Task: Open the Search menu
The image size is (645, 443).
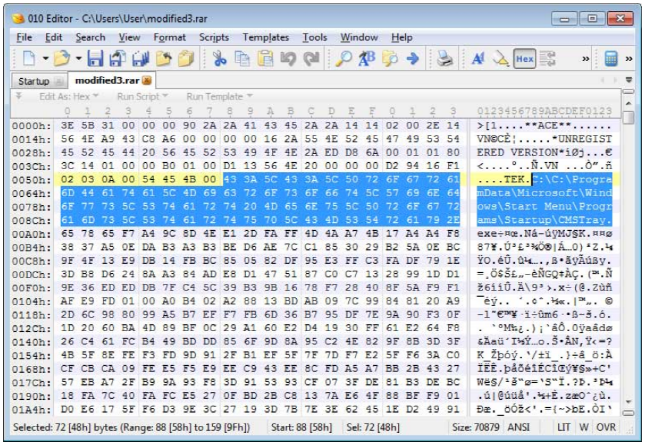Action: [x=90, y=37]
